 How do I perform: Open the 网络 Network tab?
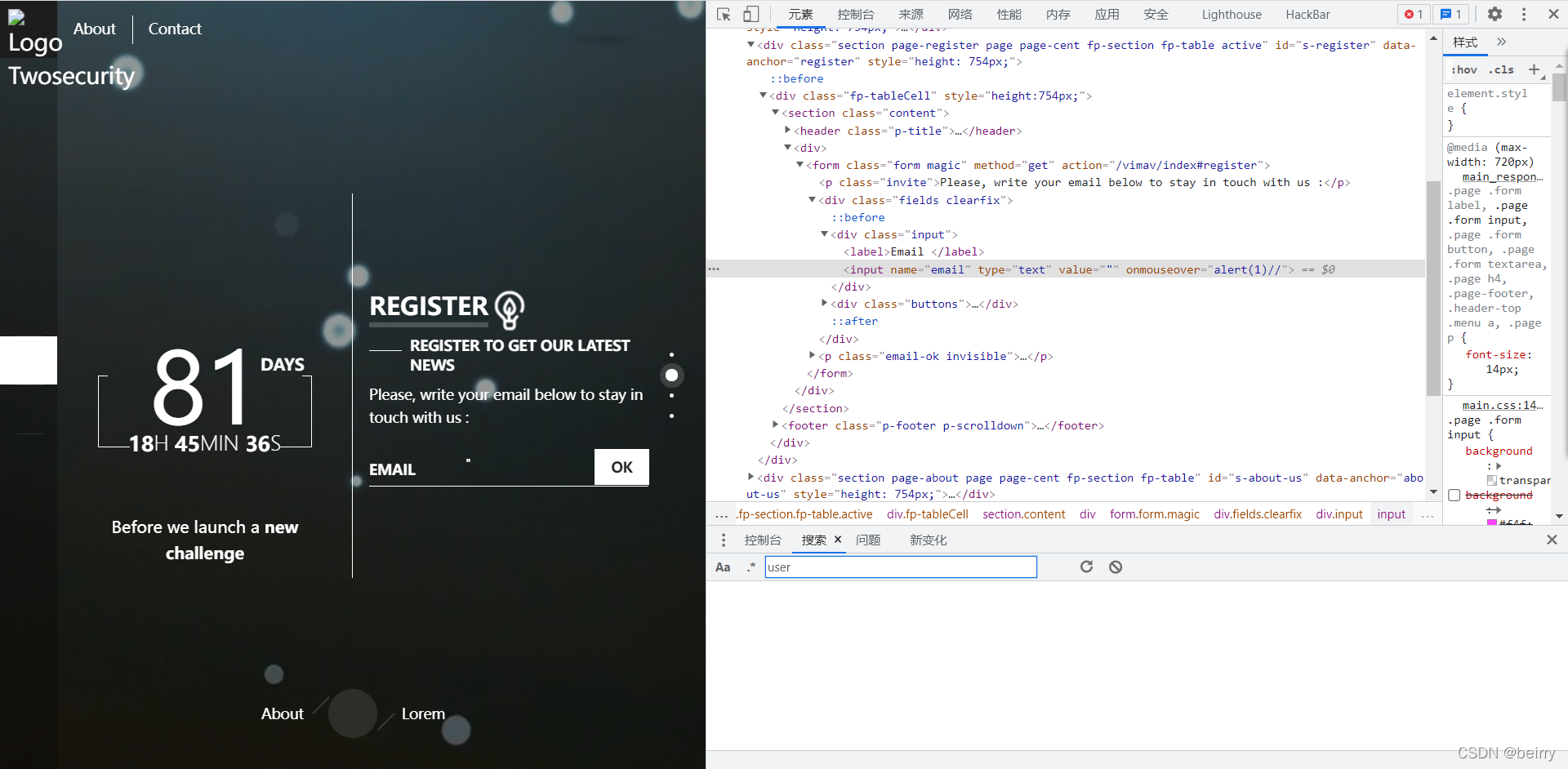960,15
